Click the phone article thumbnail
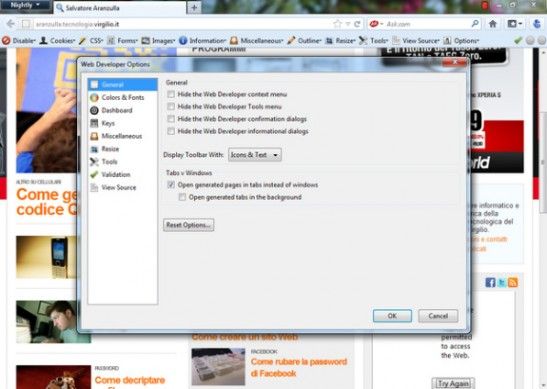The width and height of the screenshot is (547, 389). click(x=47, y=257)
